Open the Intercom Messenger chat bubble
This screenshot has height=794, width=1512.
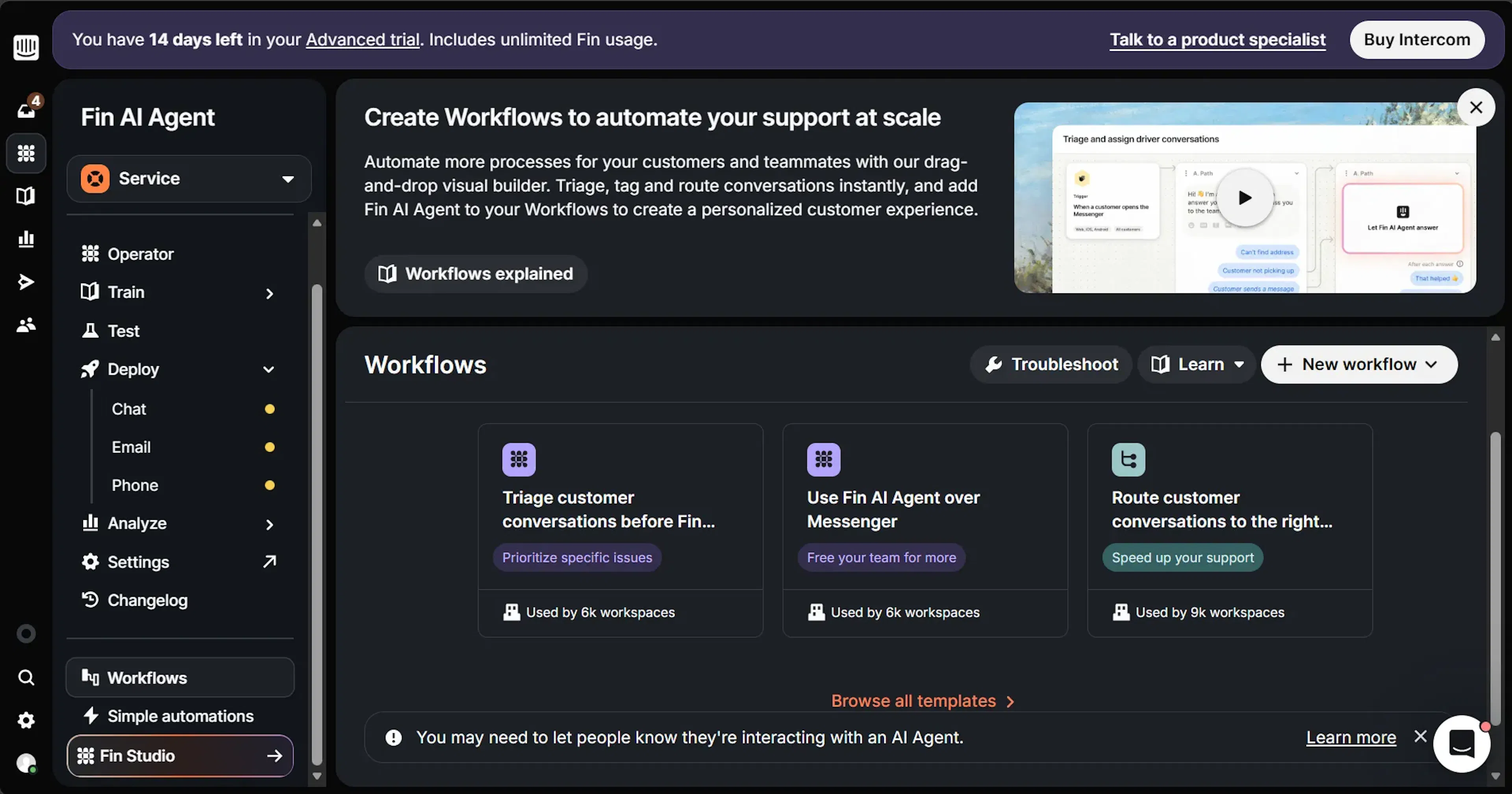click(x=1462, y=744)
